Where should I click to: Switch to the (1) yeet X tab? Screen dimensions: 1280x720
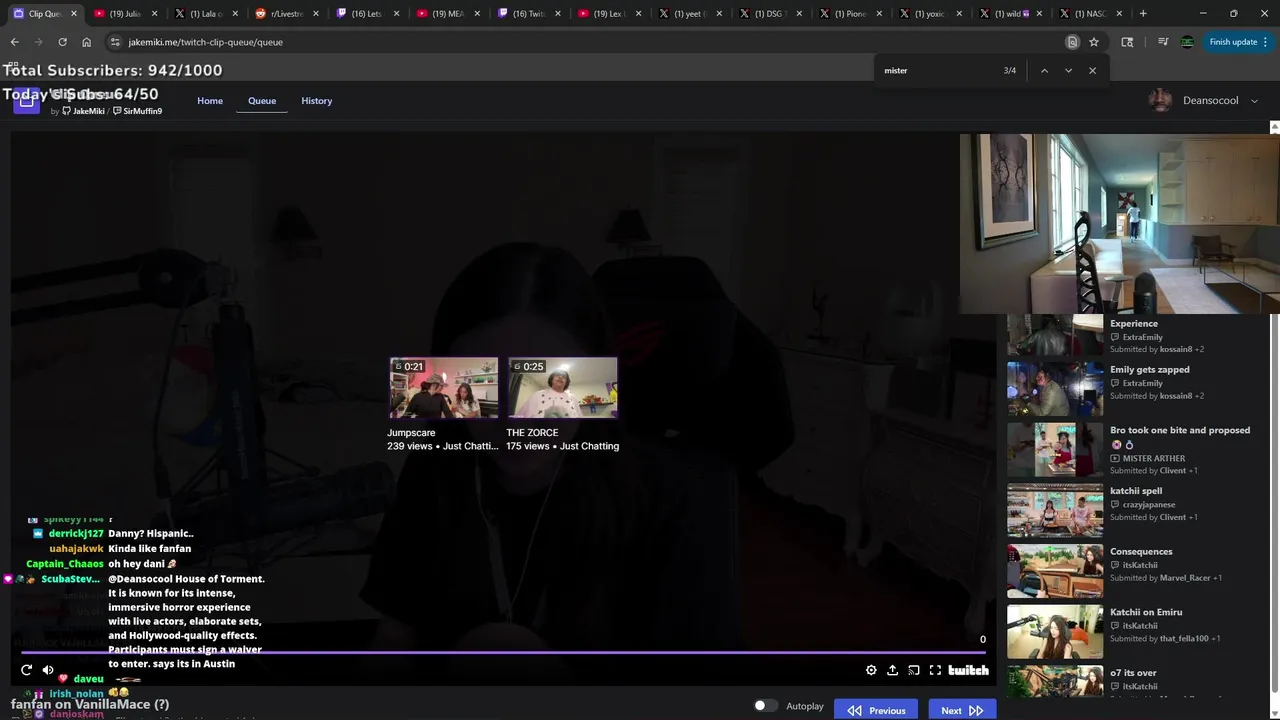tap(687, 14)
